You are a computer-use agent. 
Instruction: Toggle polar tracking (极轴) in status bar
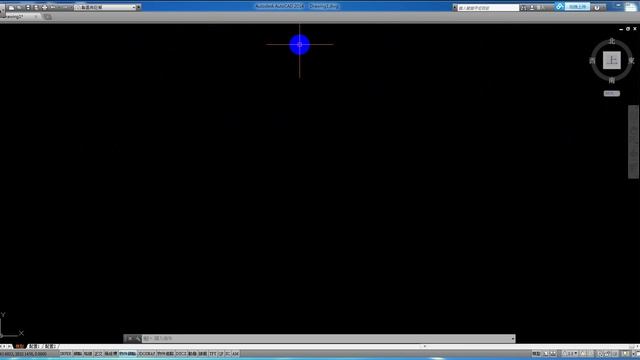coord(110,354)
